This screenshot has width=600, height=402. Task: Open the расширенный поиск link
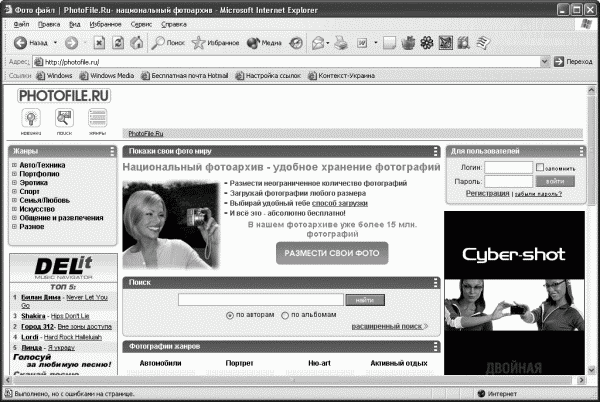pyautogui.click(x=390, y=326)
